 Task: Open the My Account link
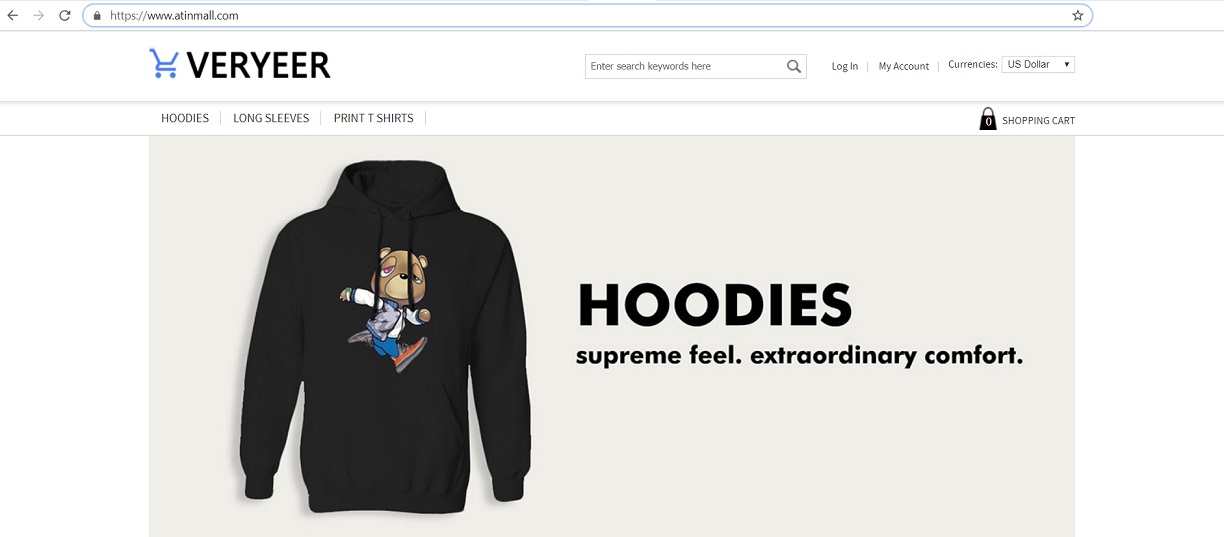tap(904, 66)
